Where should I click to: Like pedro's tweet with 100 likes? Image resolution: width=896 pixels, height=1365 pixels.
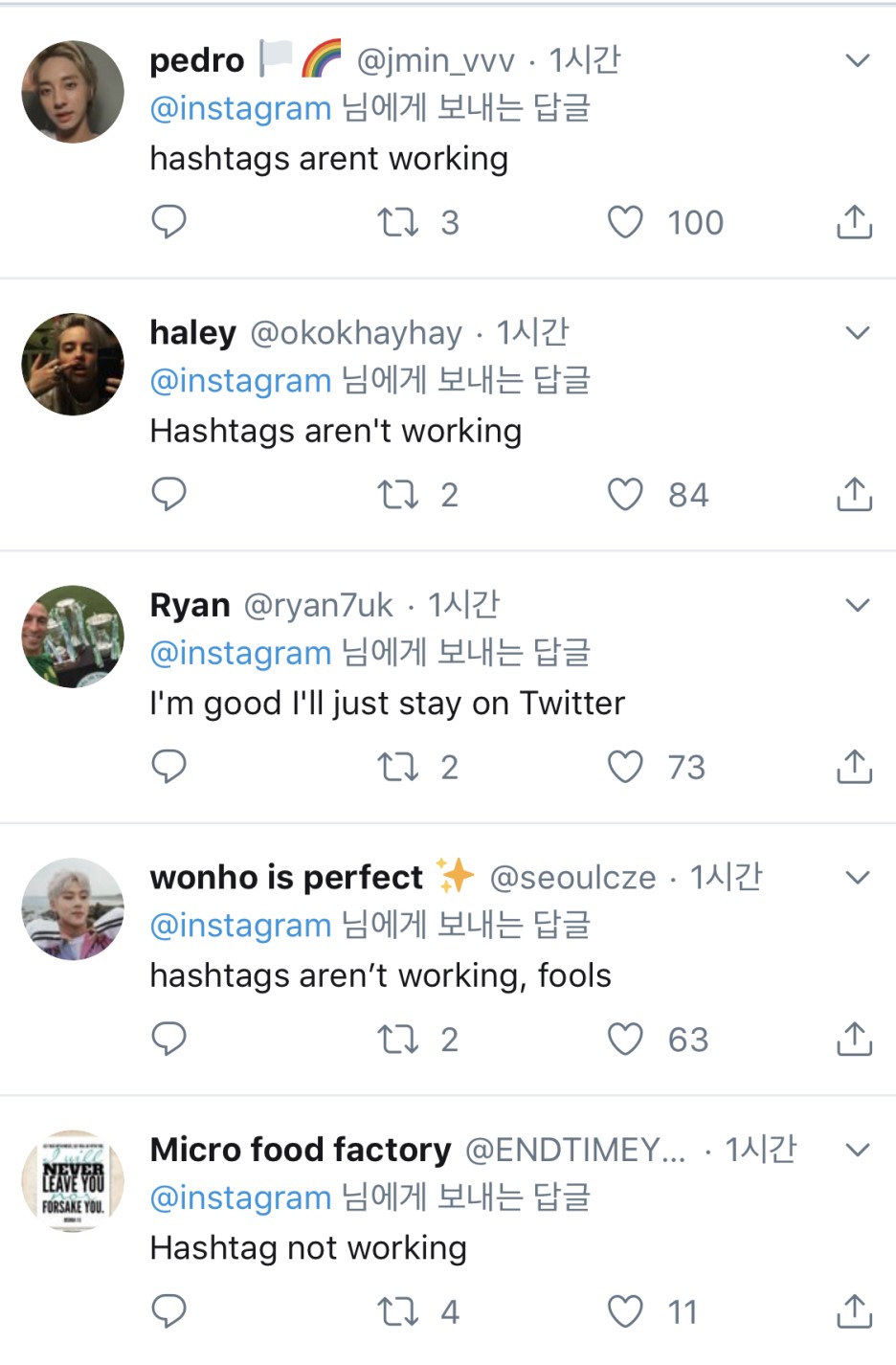click(x=625, y=222)
